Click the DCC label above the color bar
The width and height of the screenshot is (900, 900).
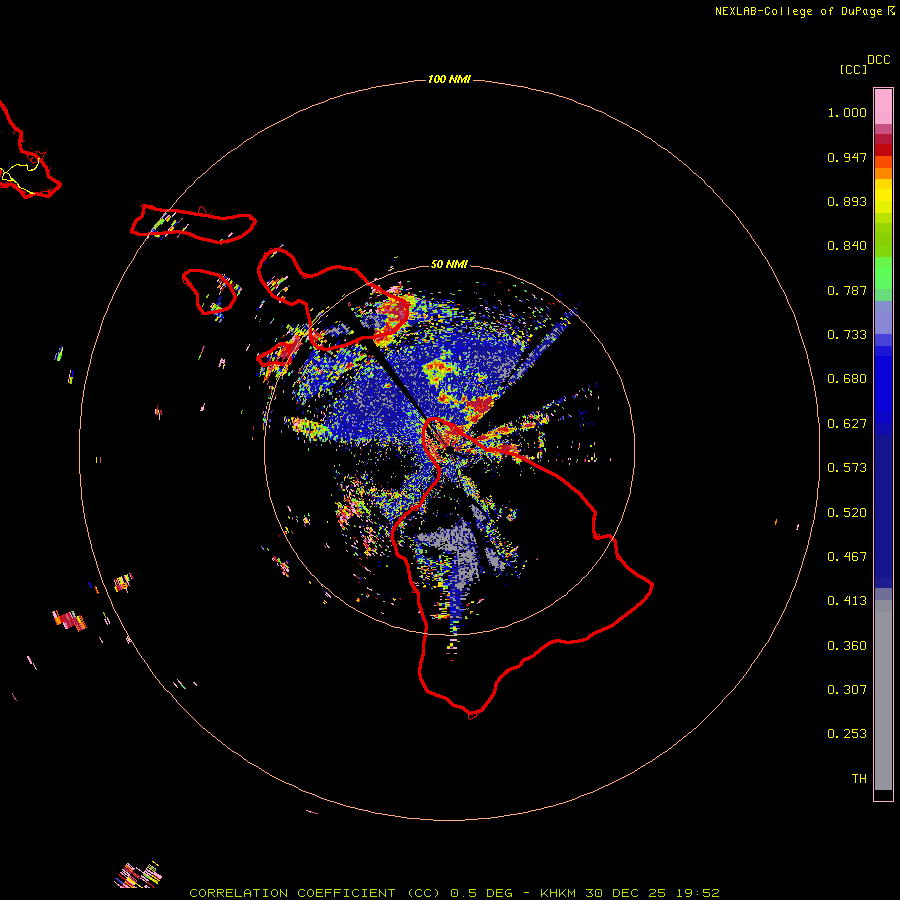click(x=878, y=60)
